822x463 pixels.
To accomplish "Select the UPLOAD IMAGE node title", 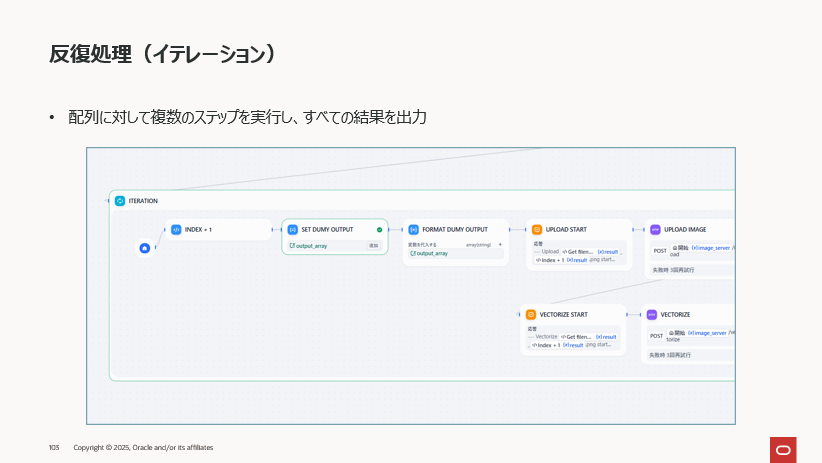I will pos(685,230).
